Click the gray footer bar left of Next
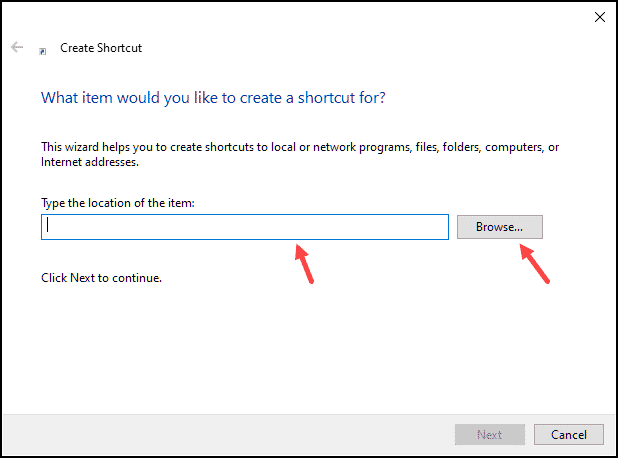 [229, 434]
